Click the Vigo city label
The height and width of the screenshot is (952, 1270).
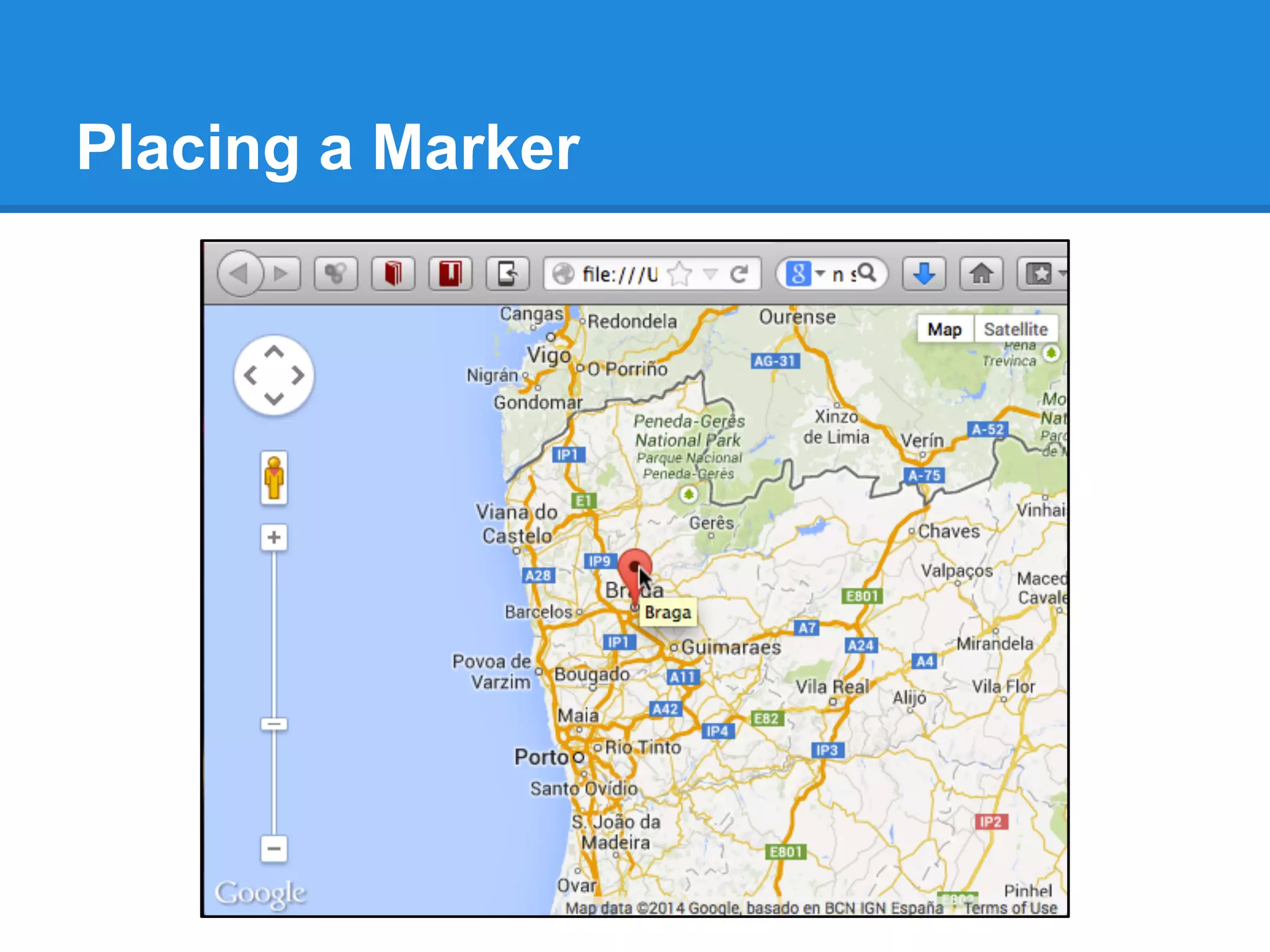[549, 356]
